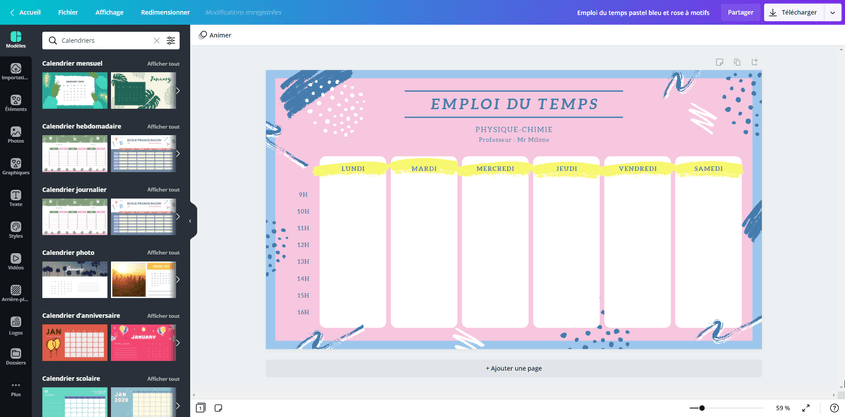Screen dimensions: 845x417
Task: Open the Photos sidebar panel
Action: pyautogui.click(x=15, y=134)
